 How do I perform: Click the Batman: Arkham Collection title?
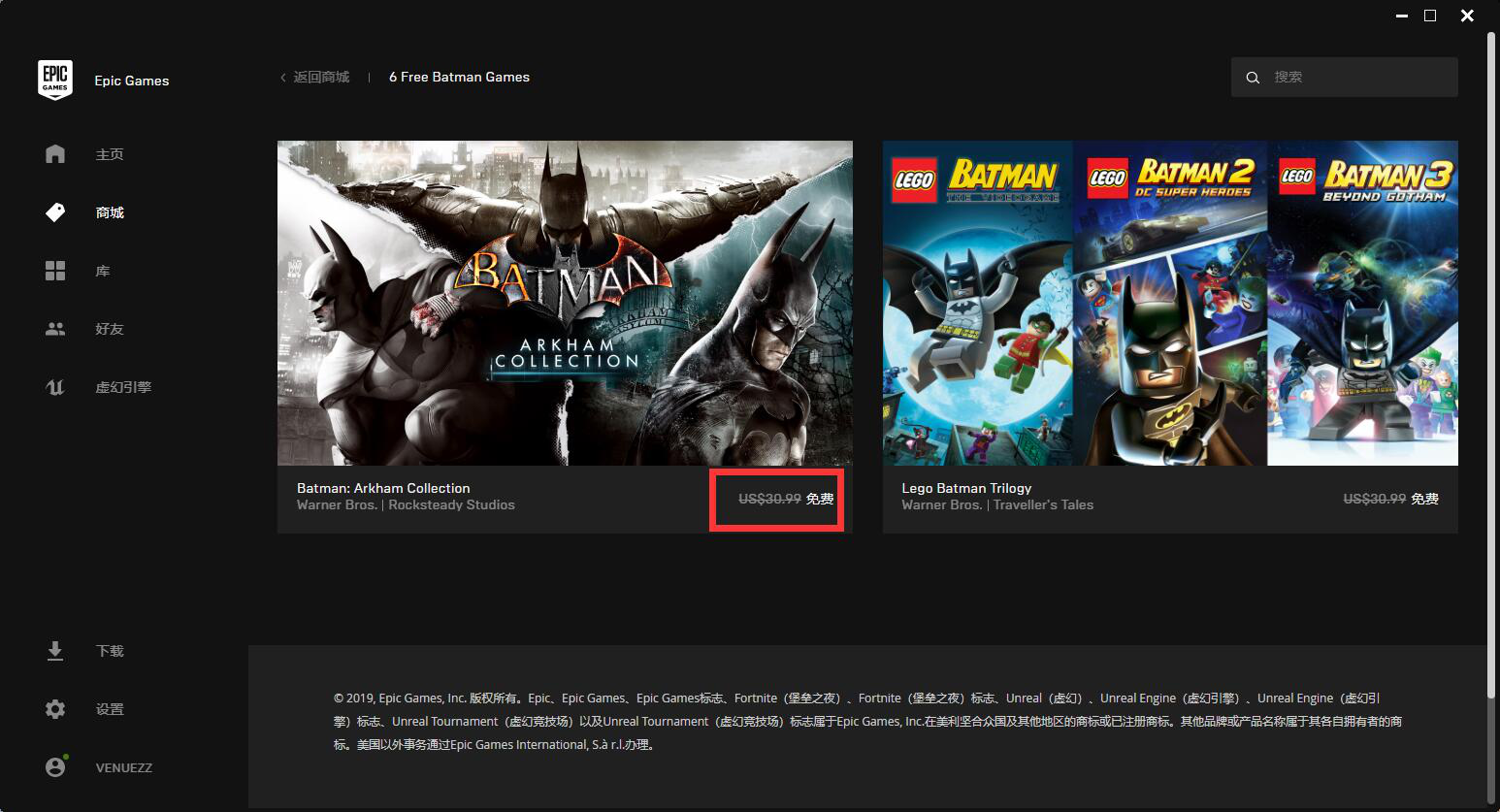pos(383,488)
